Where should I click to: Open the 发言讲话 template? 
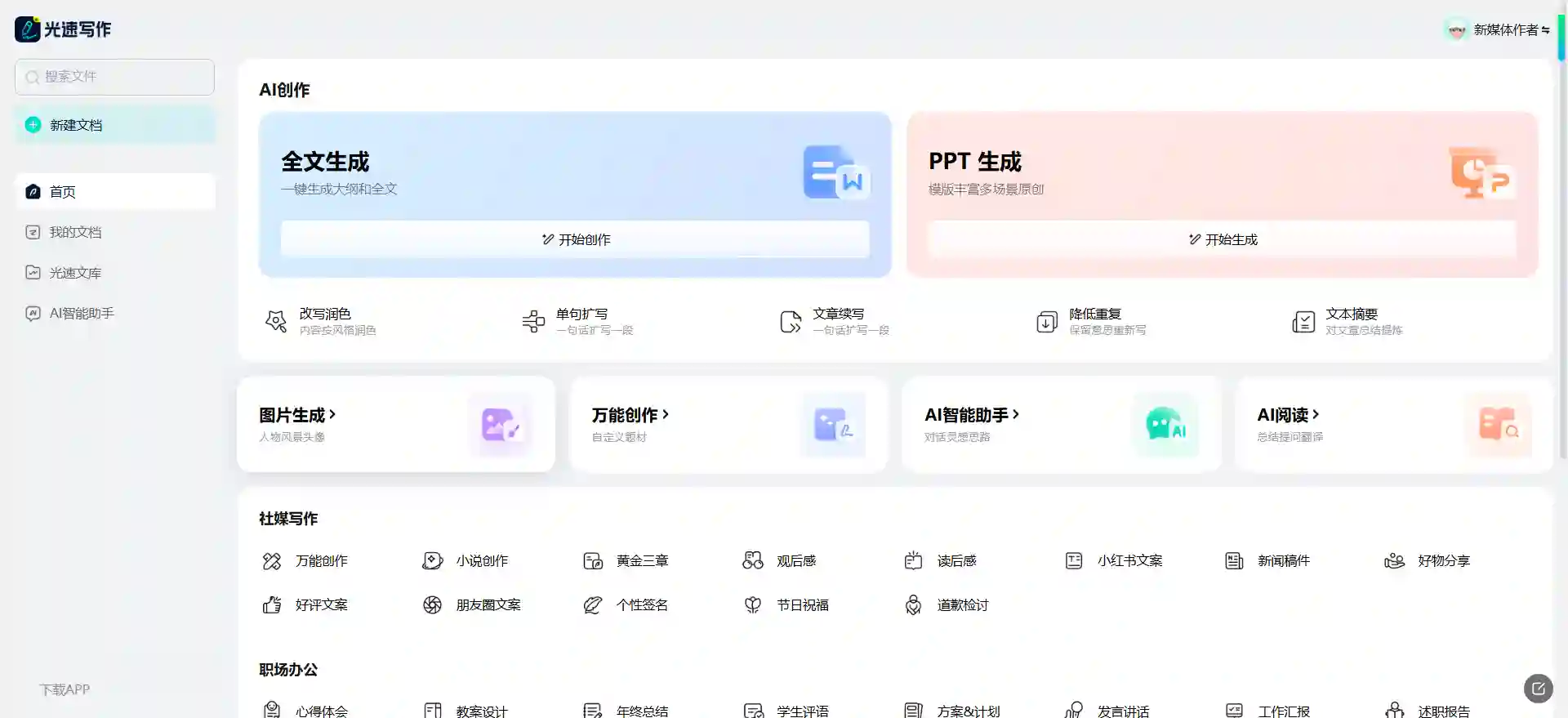[x=1106, y=710]
